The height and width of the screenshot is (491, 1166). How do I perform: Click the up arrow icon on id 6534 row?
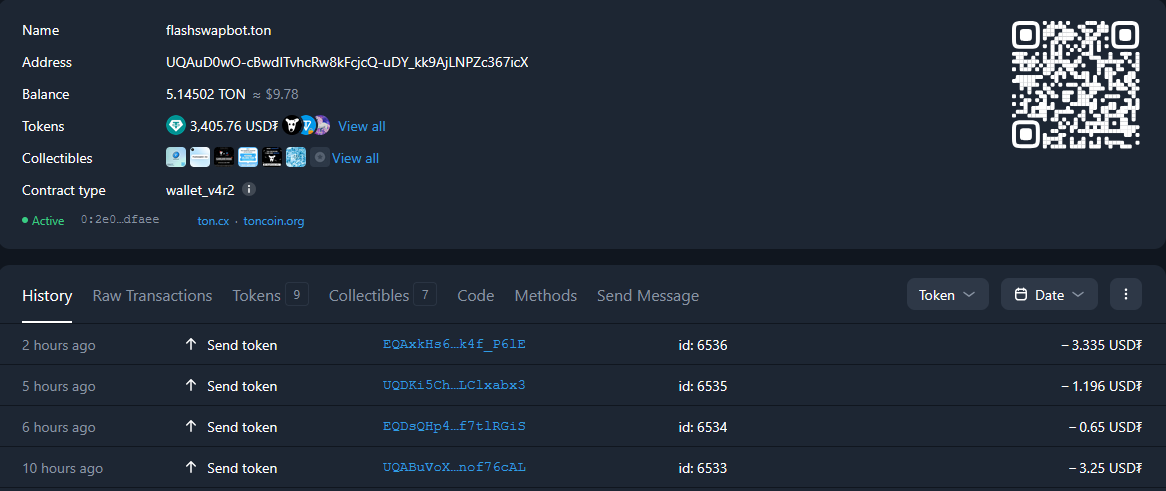[191, 427]
